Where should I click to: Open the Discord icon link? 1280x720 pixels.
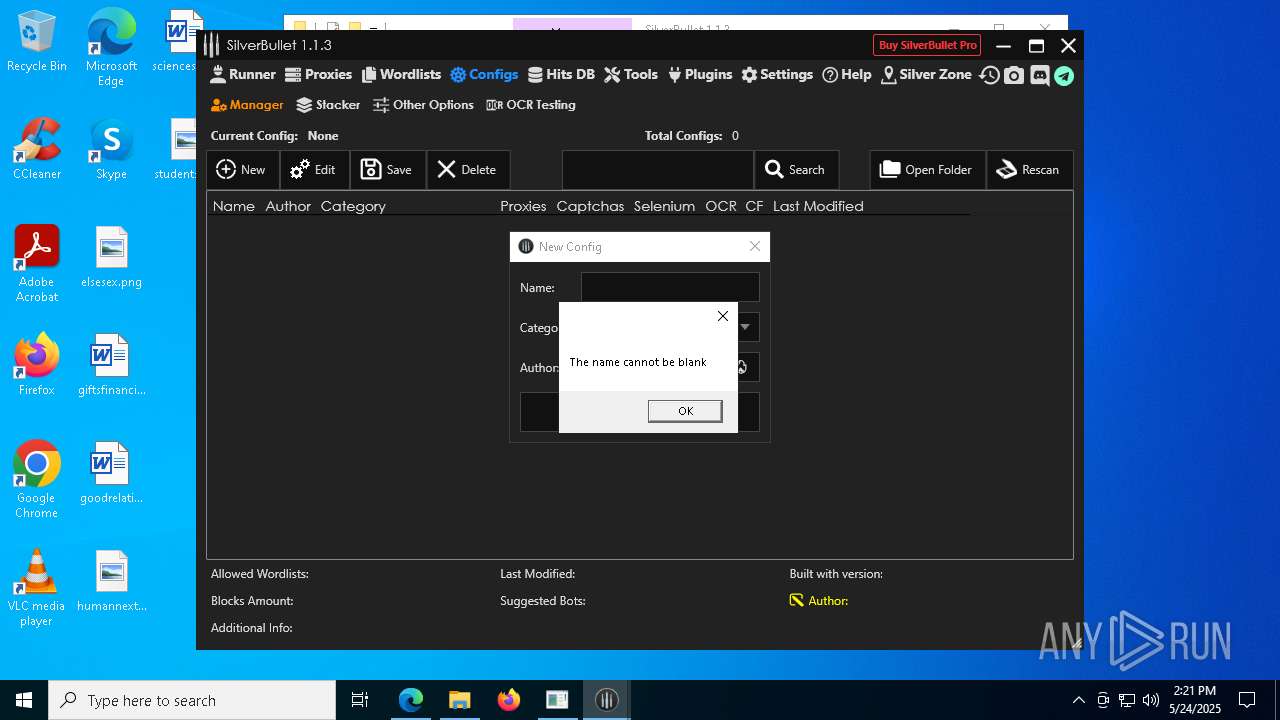point(1039,75)
